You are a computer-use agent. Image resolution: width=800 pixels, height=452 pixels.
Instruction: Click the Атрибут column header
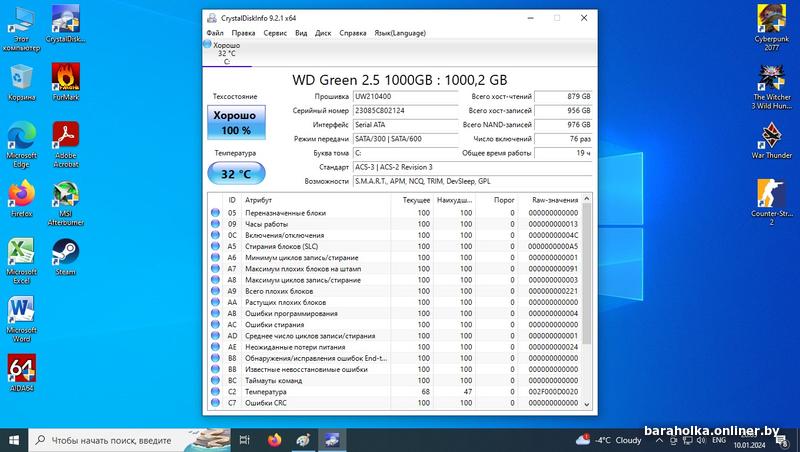pyautogui.click(x=316, y=200)
